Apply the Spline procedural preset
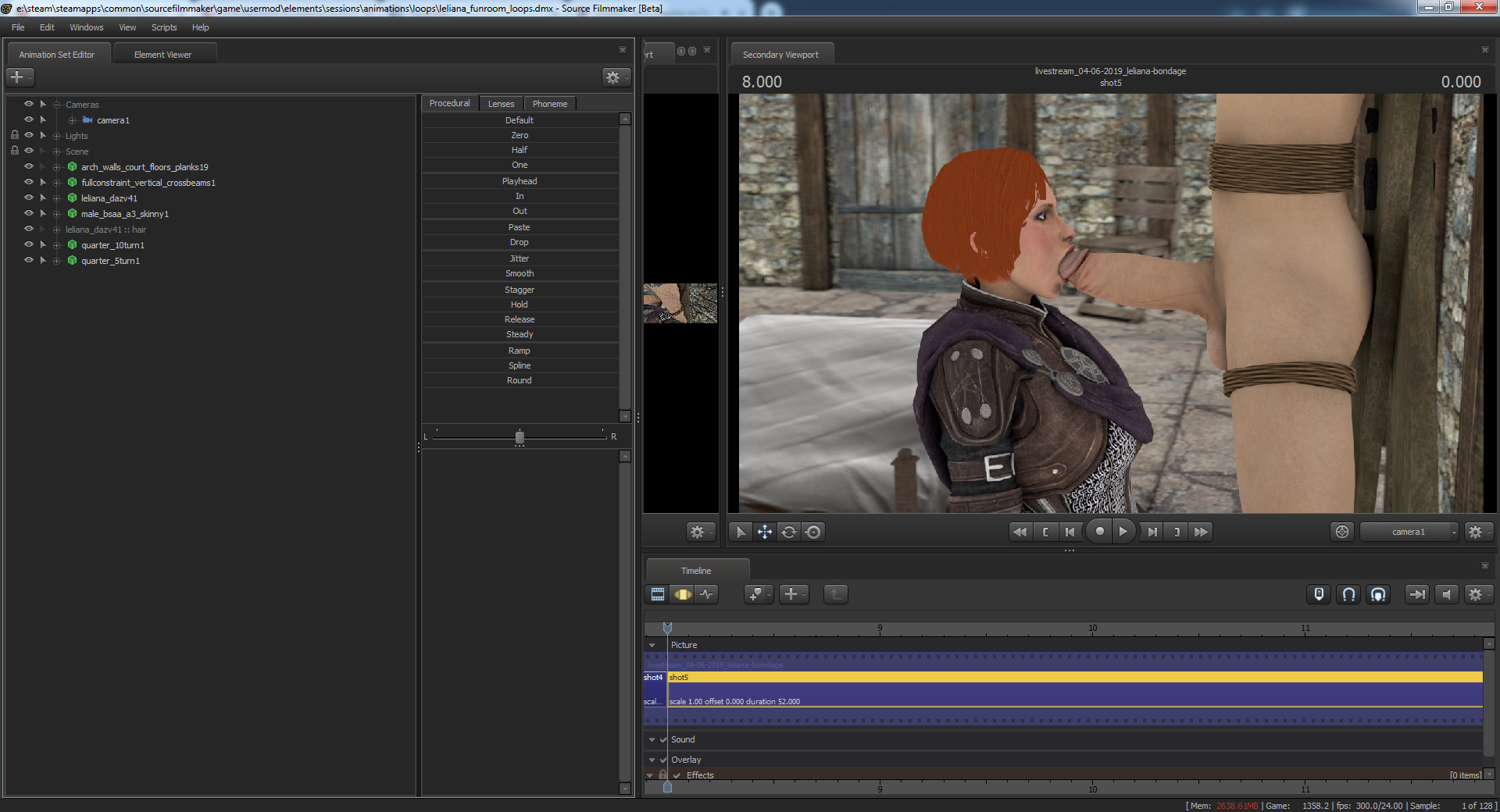The height and width of the screenshot is (812, 1500). [520, 365]
